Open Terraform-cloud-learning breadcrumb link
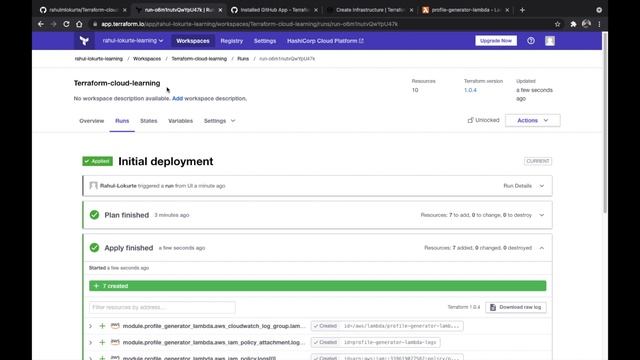640x360 pixels. pos(199,59)
